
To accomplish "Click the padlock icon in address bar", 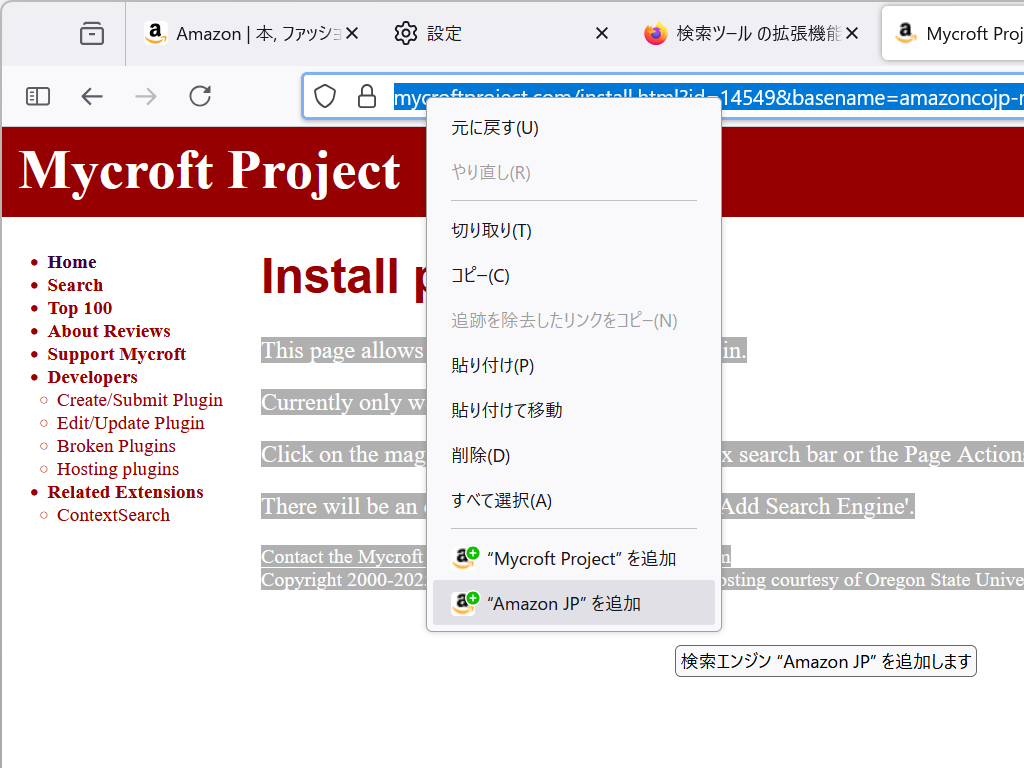I will pyautogui.click(x=366, y=96).
